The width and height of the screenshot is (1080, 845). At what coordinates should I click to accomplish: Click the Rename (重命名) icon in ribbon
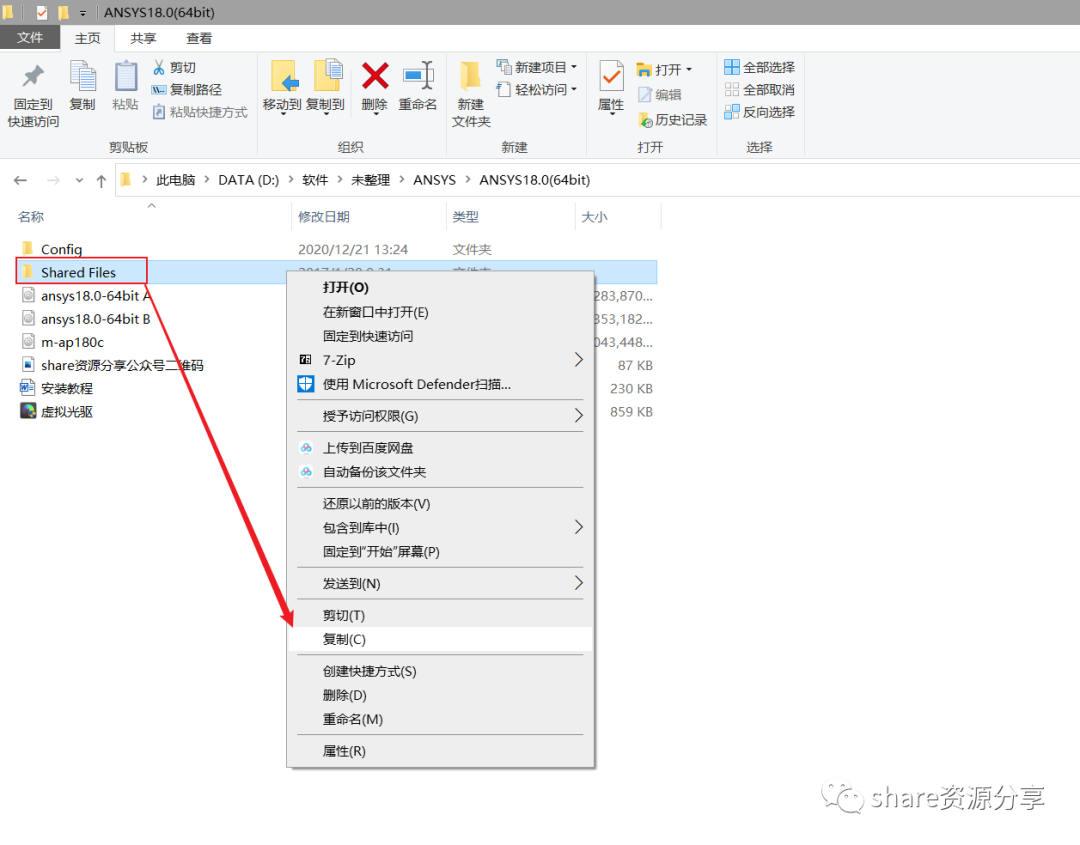tap(418, 76)
